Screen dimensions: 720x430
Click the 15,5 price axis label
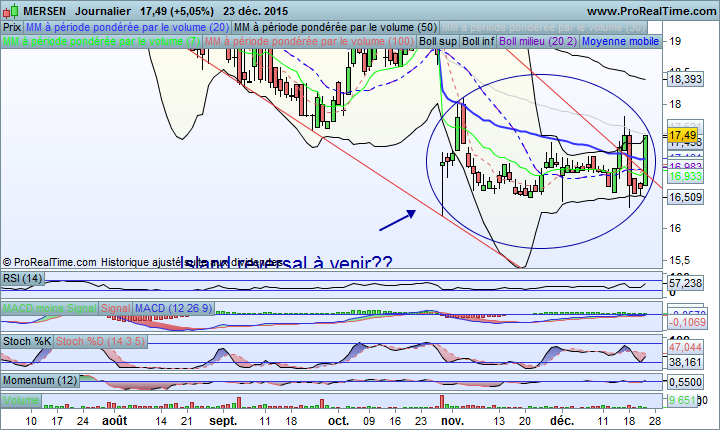pyautogui.click(x=679, y=260)
